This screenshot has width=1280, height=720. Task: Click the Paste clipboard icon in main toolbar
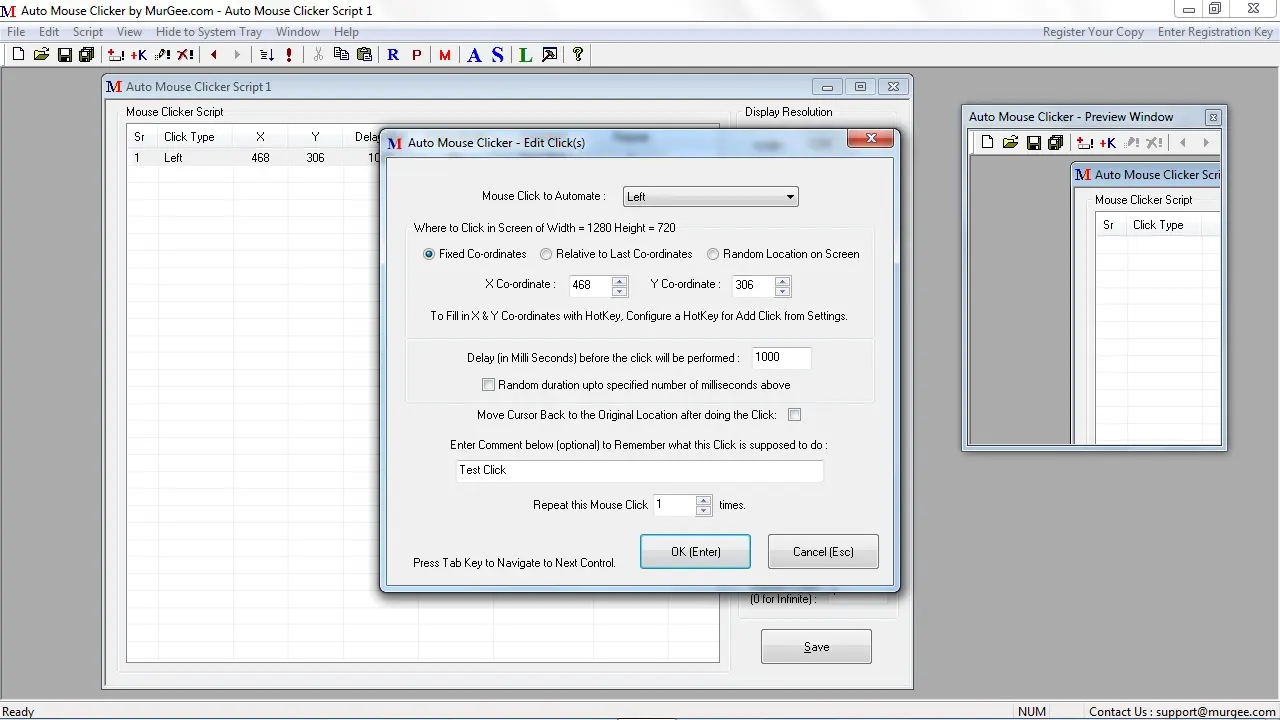365,55
